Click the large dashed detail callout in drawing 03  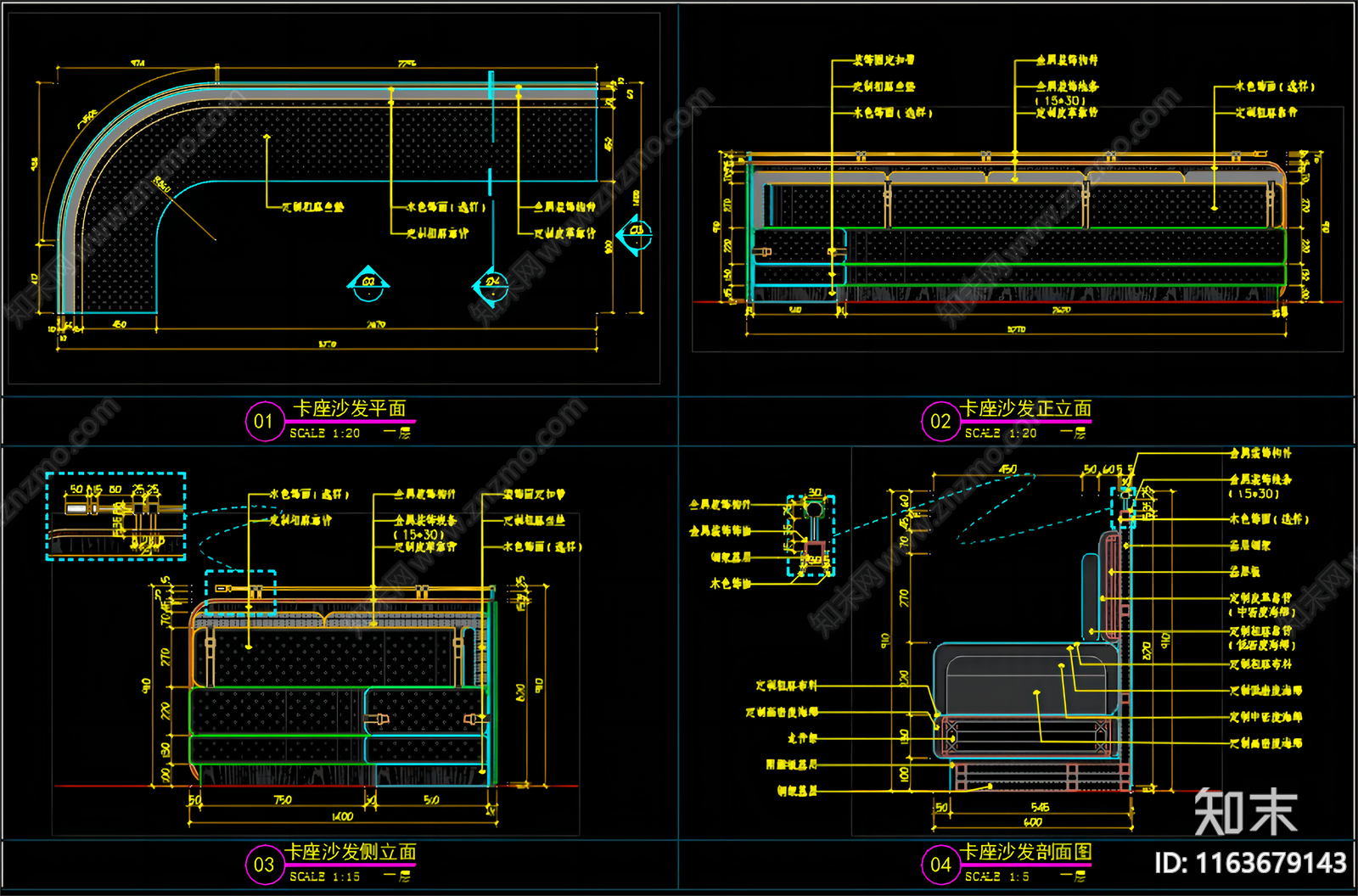(115, 516)
